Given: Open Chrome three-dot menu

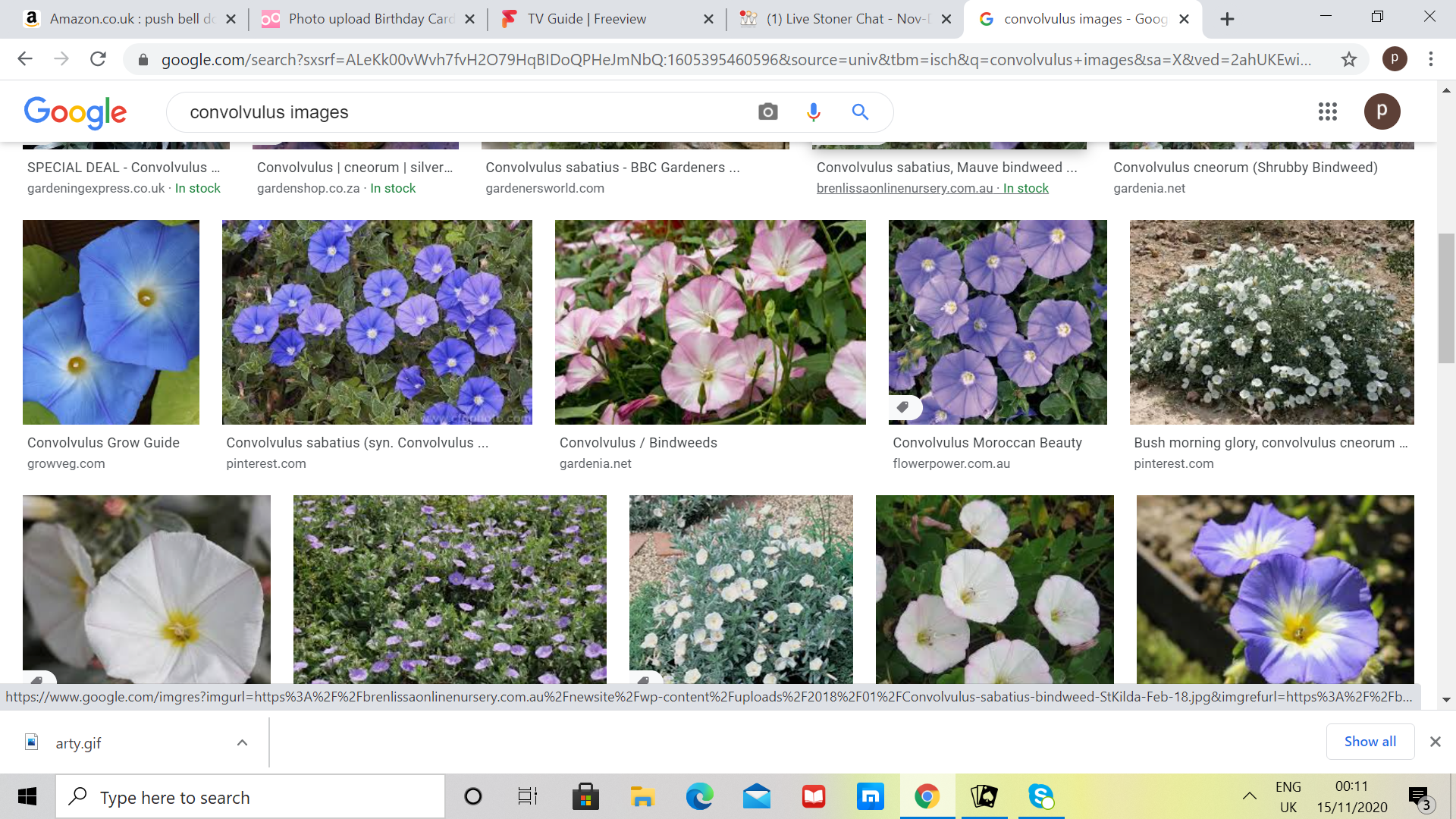Looking at the screenshot, I should coord(1430,59).
